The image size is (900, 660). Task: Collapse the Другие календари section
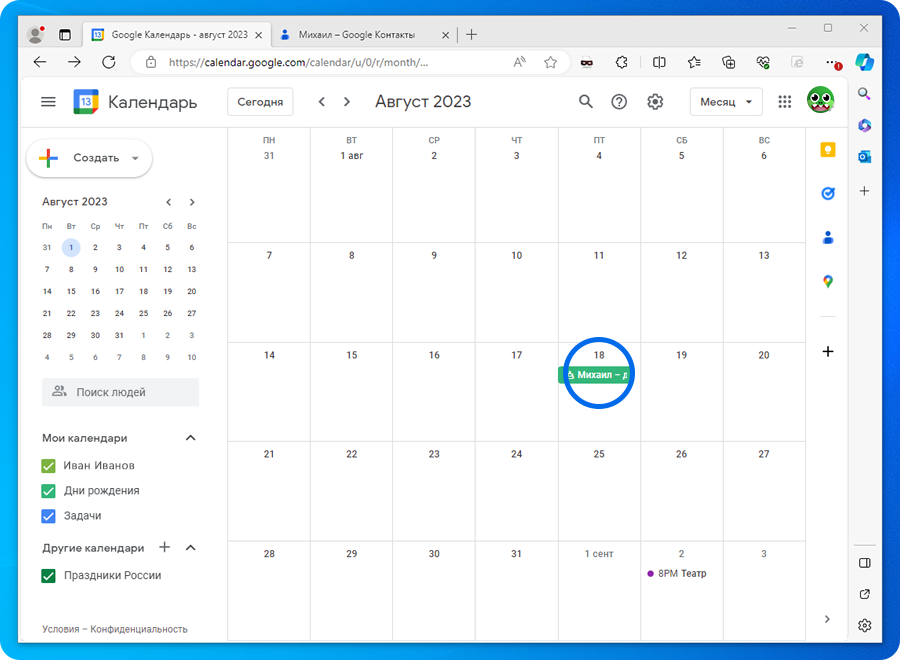191,548
